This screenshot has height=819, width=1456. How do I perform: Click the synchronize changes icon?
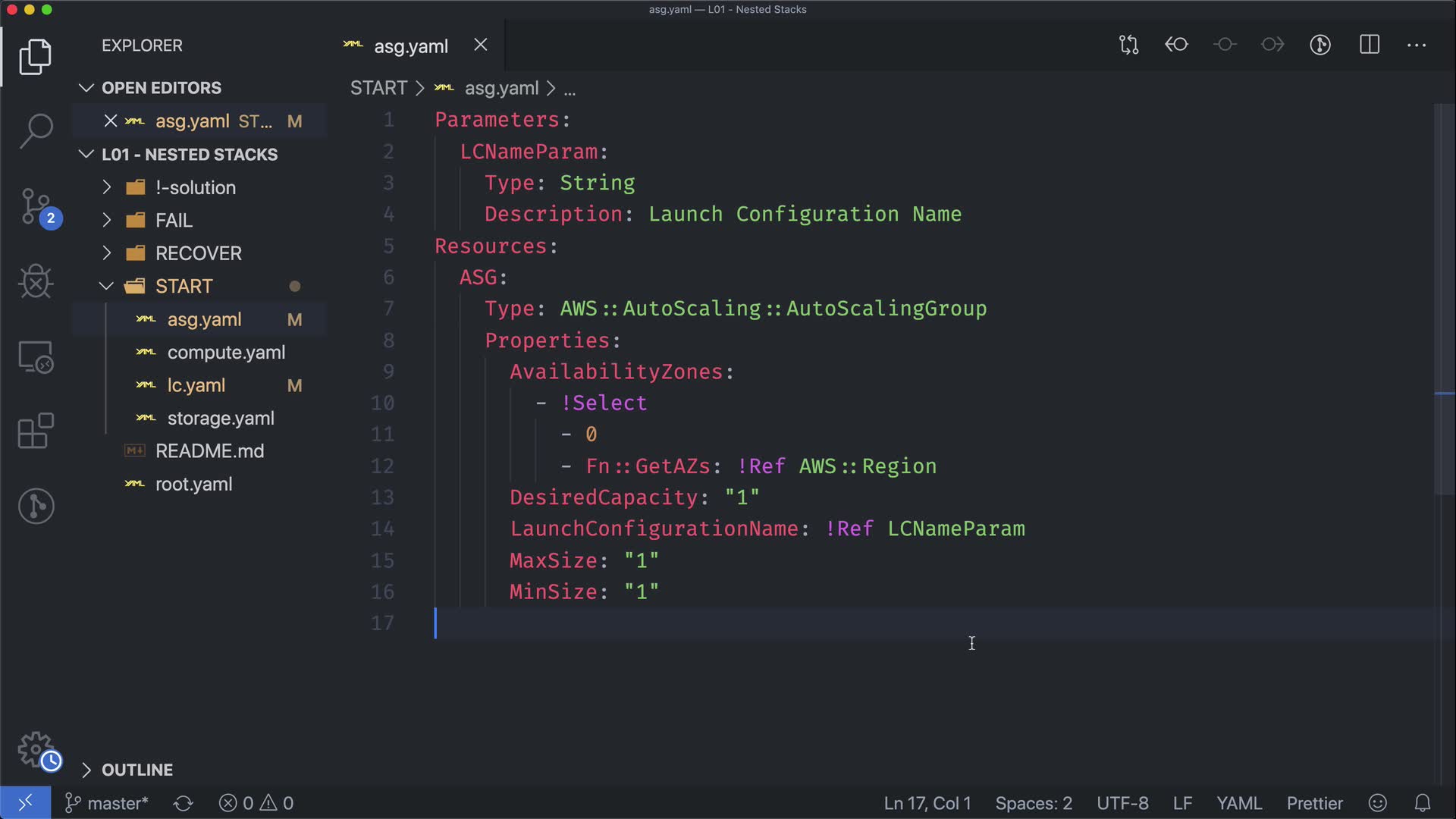coord(183,803)
